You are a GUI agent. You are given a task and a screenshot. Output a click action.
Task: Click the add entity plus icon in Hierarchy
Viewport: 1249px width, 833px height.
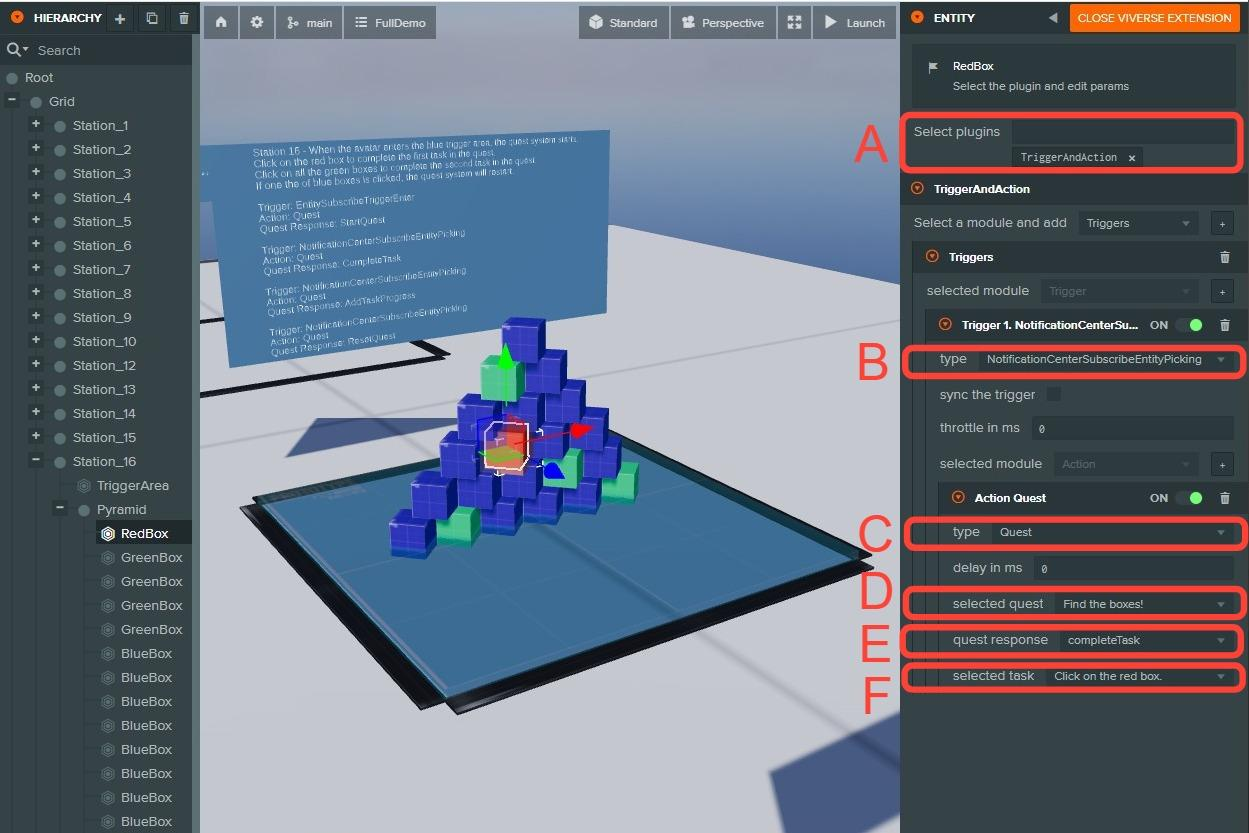pos(119,19)
